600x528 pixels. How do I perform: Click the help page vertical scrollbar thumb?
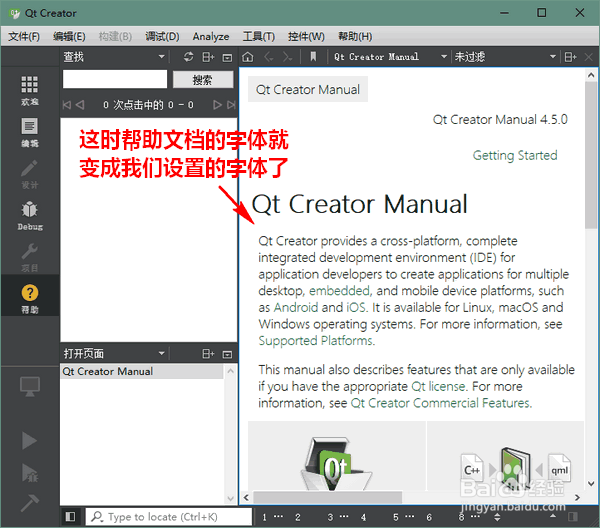(590, 155)
